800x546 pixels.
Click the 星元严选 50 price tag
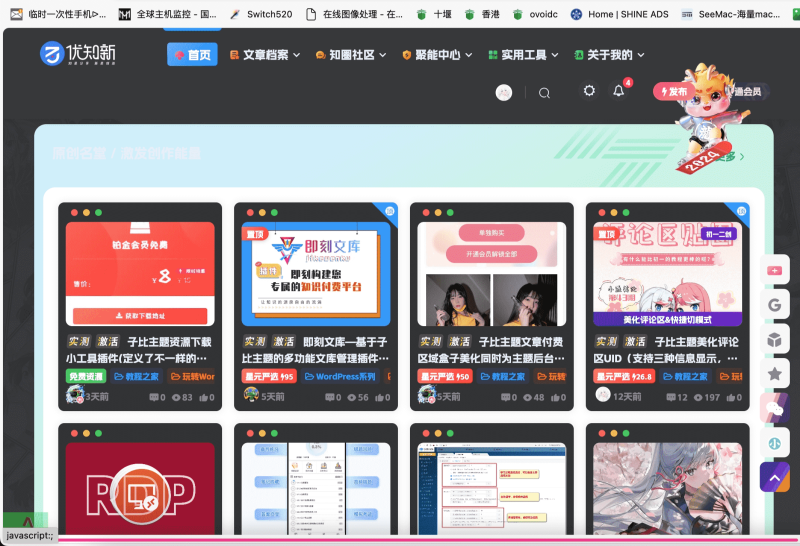pyautogui.click(x=445, y=377)
